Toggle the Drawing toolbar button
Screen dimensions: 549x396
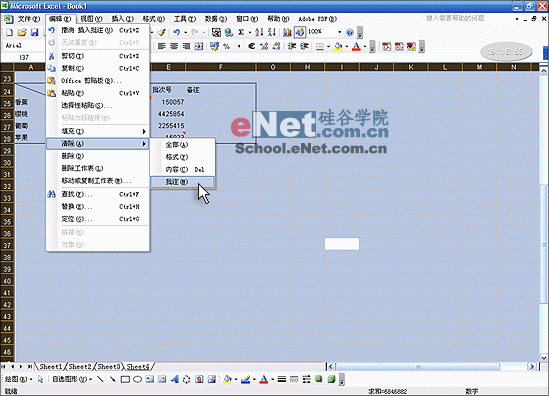300,32
